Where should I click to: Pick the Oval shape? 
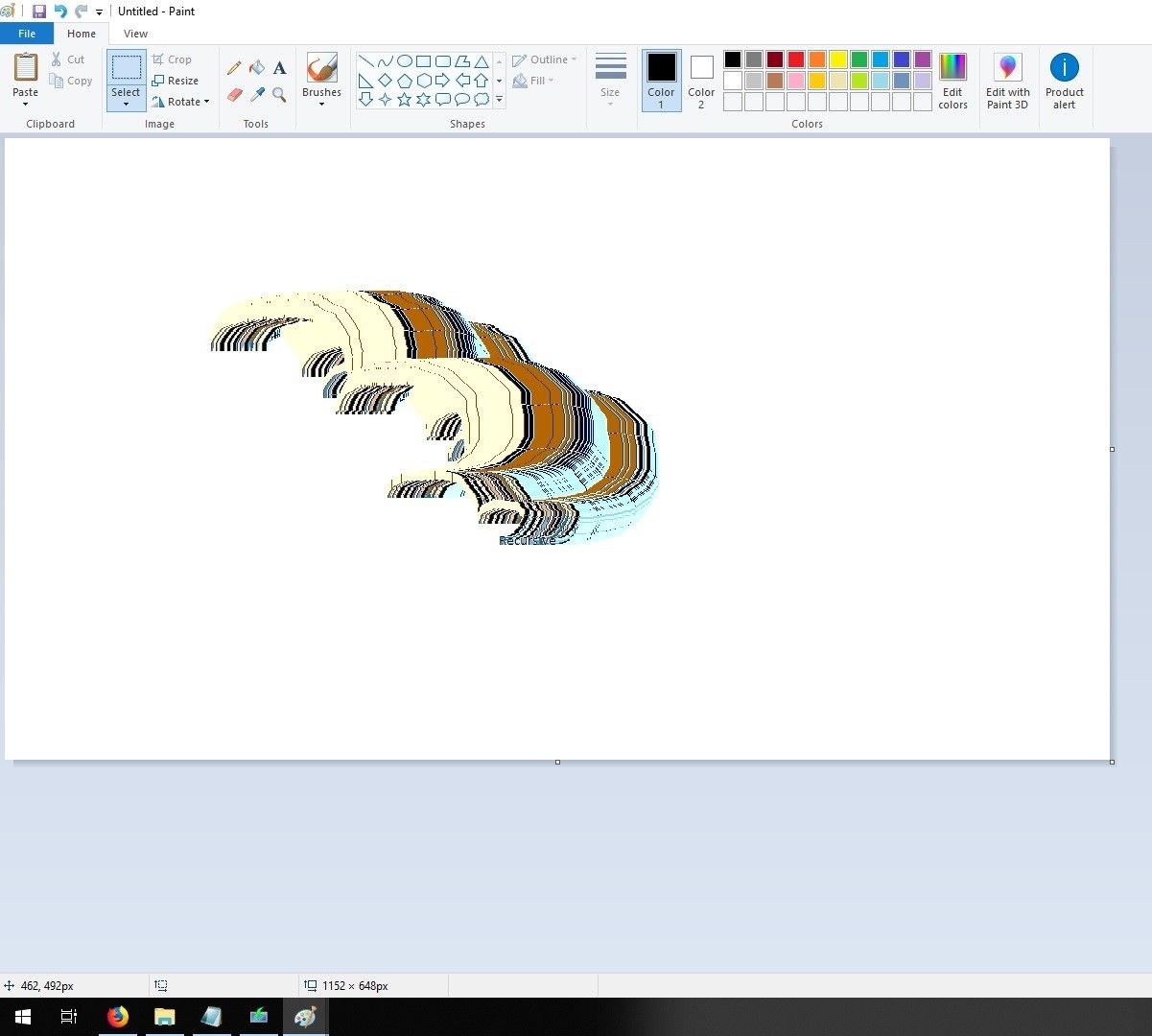pyautogui.click(x=405, y=59)
